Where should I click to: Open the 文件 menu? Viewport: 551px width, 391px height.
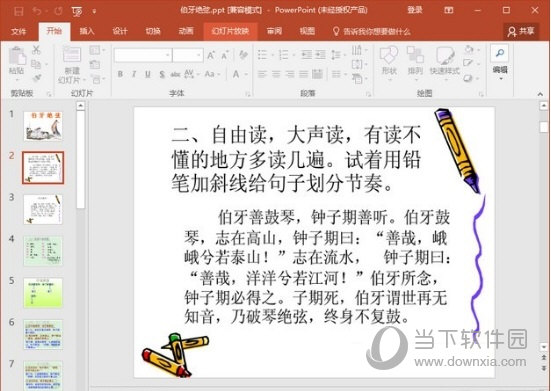pos(19,32)
